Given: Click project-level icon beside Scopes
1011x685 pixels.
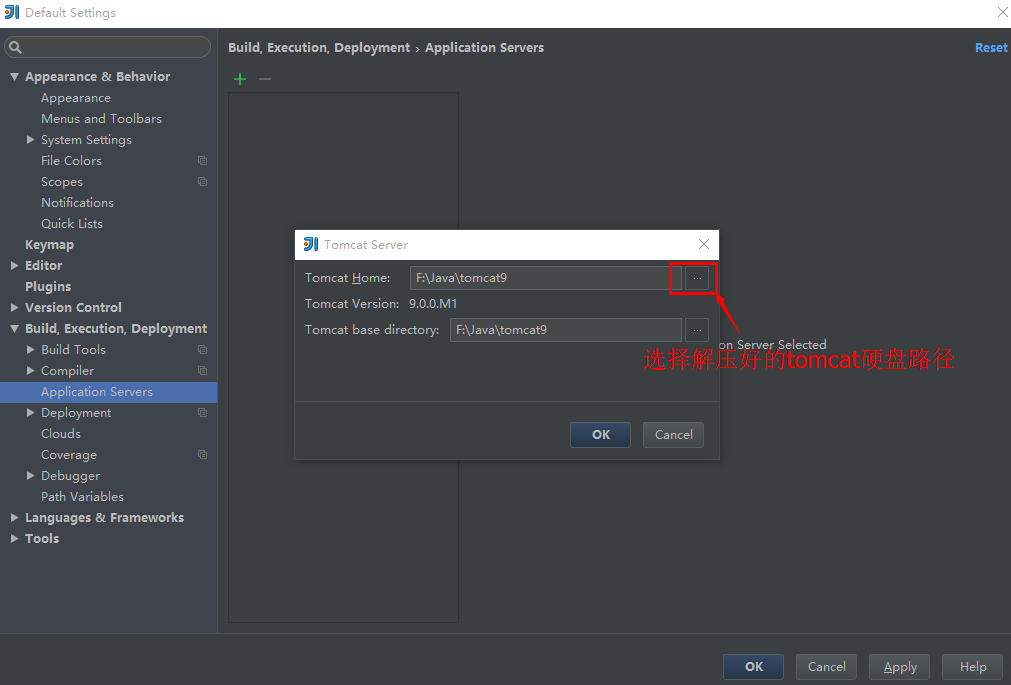Looking at the screenshot, I should tap(202, 182).
